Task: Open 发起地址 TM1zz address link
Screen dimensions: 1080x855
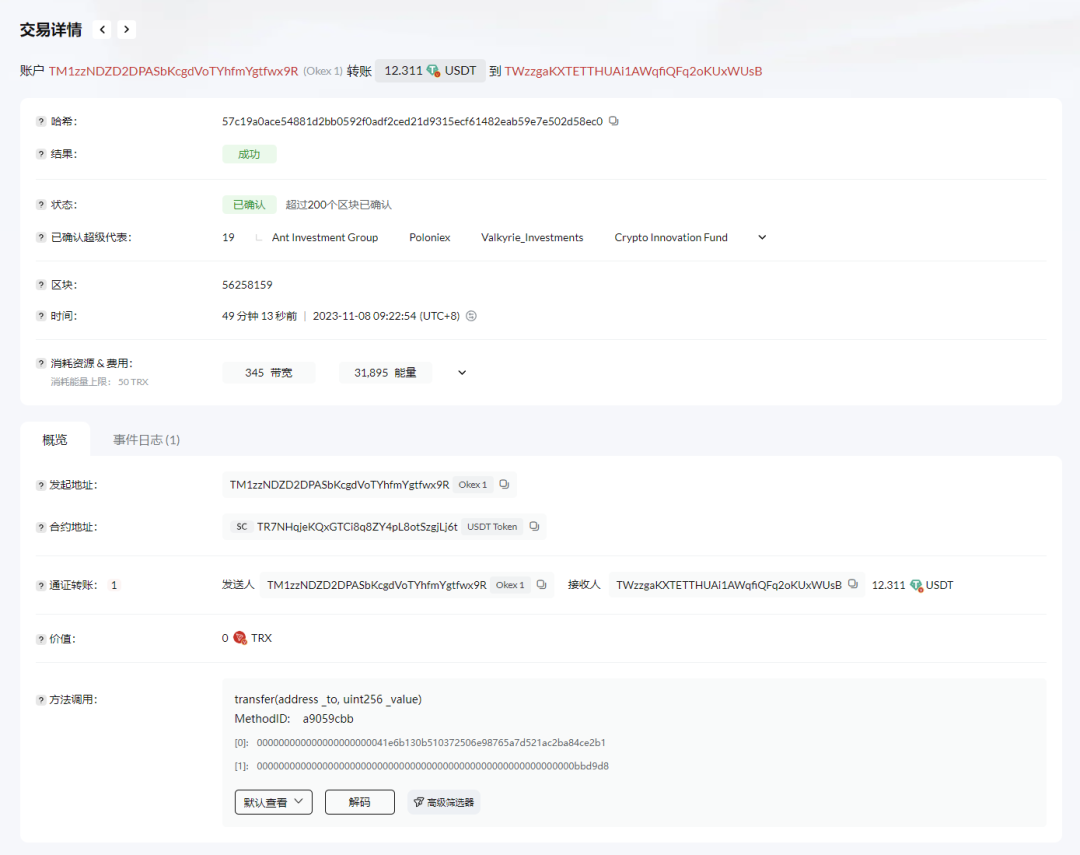Action: click(339, 485)
